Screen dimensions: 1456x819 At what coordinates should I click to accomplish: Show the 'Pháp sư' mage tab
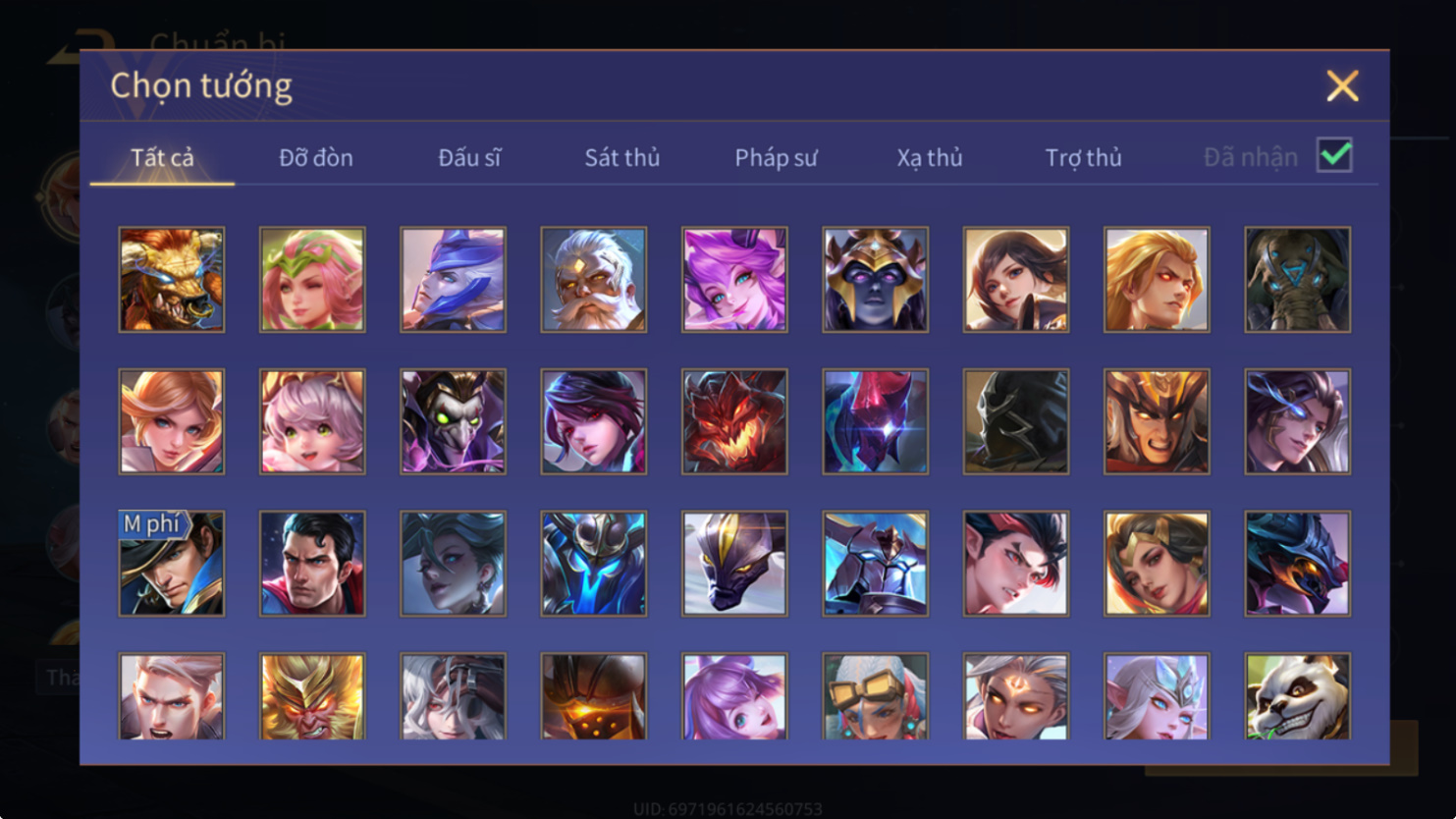click(776, 157)
